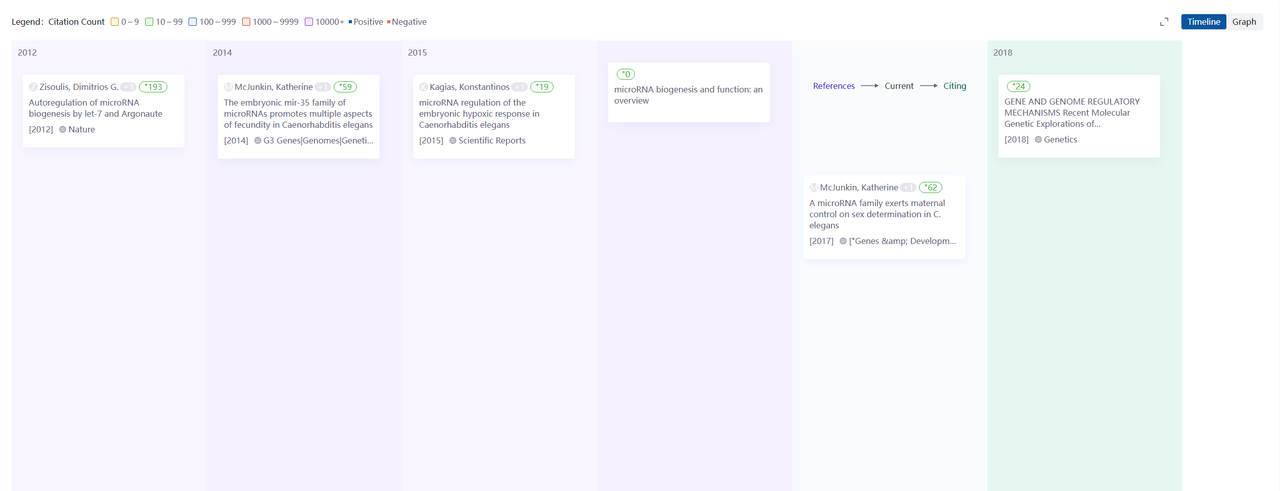Switch to the Graph view
The height and width of the screenshot is (491, 1280).
(x=1244, y=22)
